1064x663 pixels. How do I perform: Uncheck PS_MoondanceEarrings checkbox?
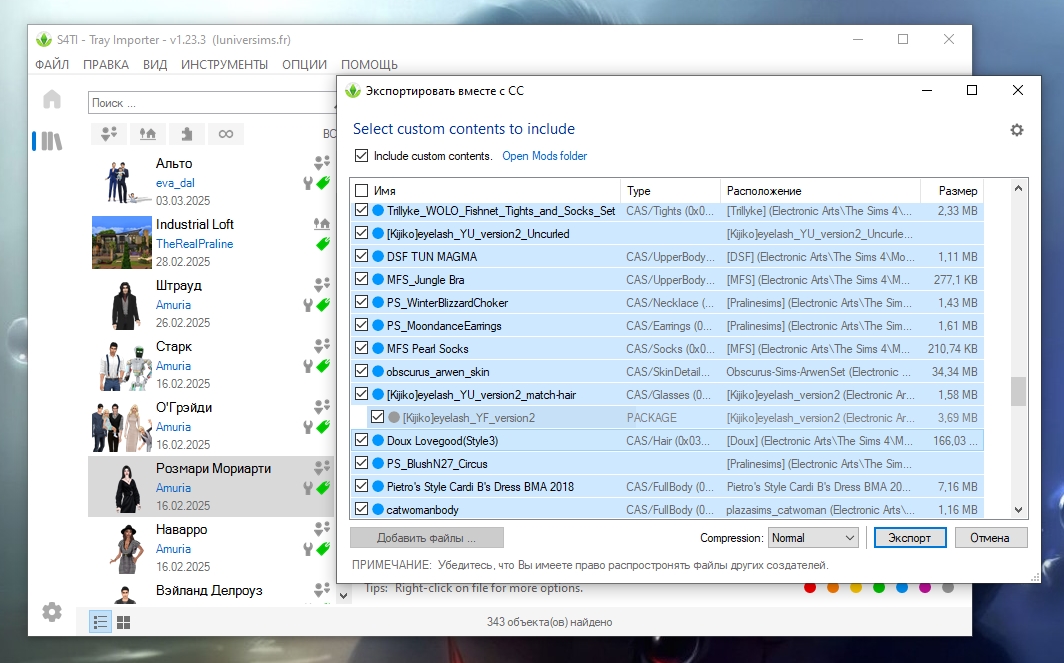(362, 325)
